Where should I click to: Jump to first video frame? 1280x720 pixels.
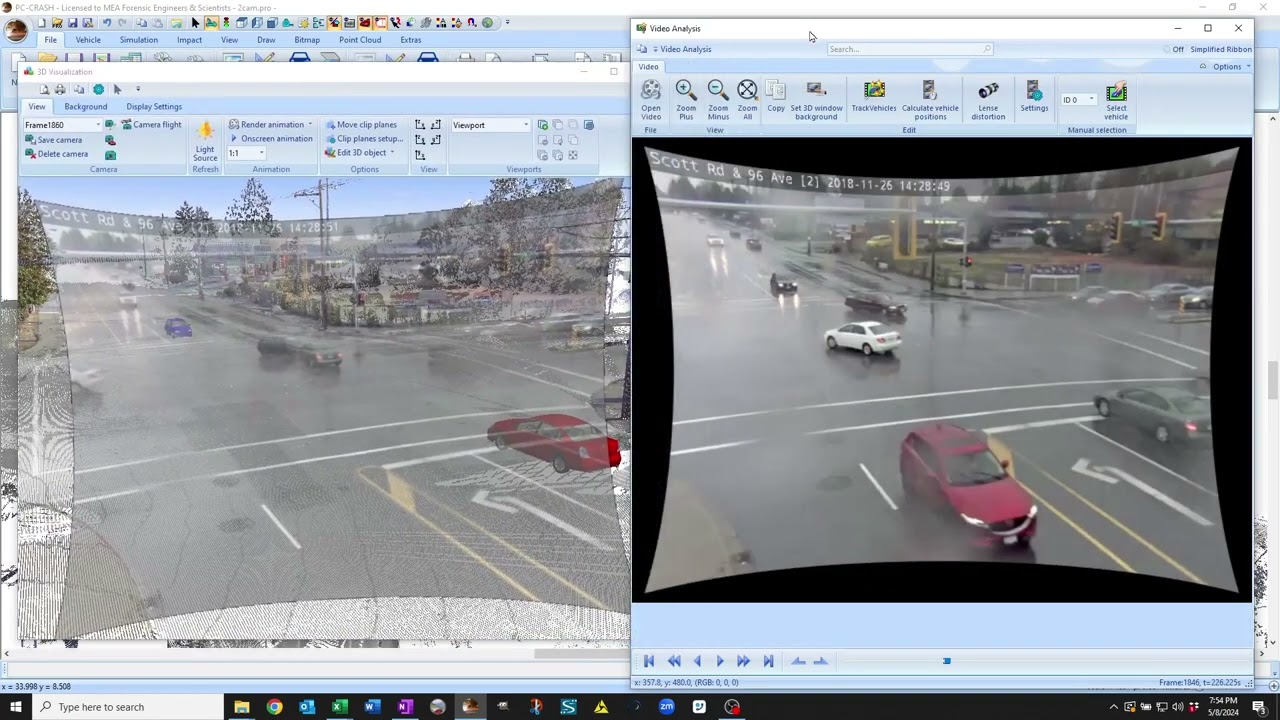point(649,661)
